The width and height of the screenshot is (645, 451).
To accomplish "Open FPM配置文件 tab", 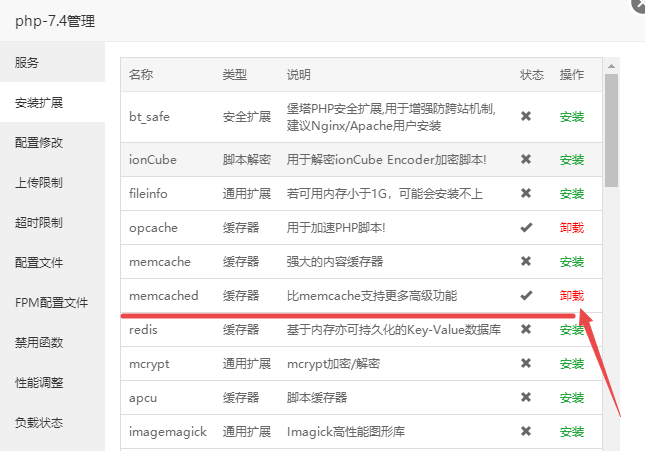I will [52, 302].
